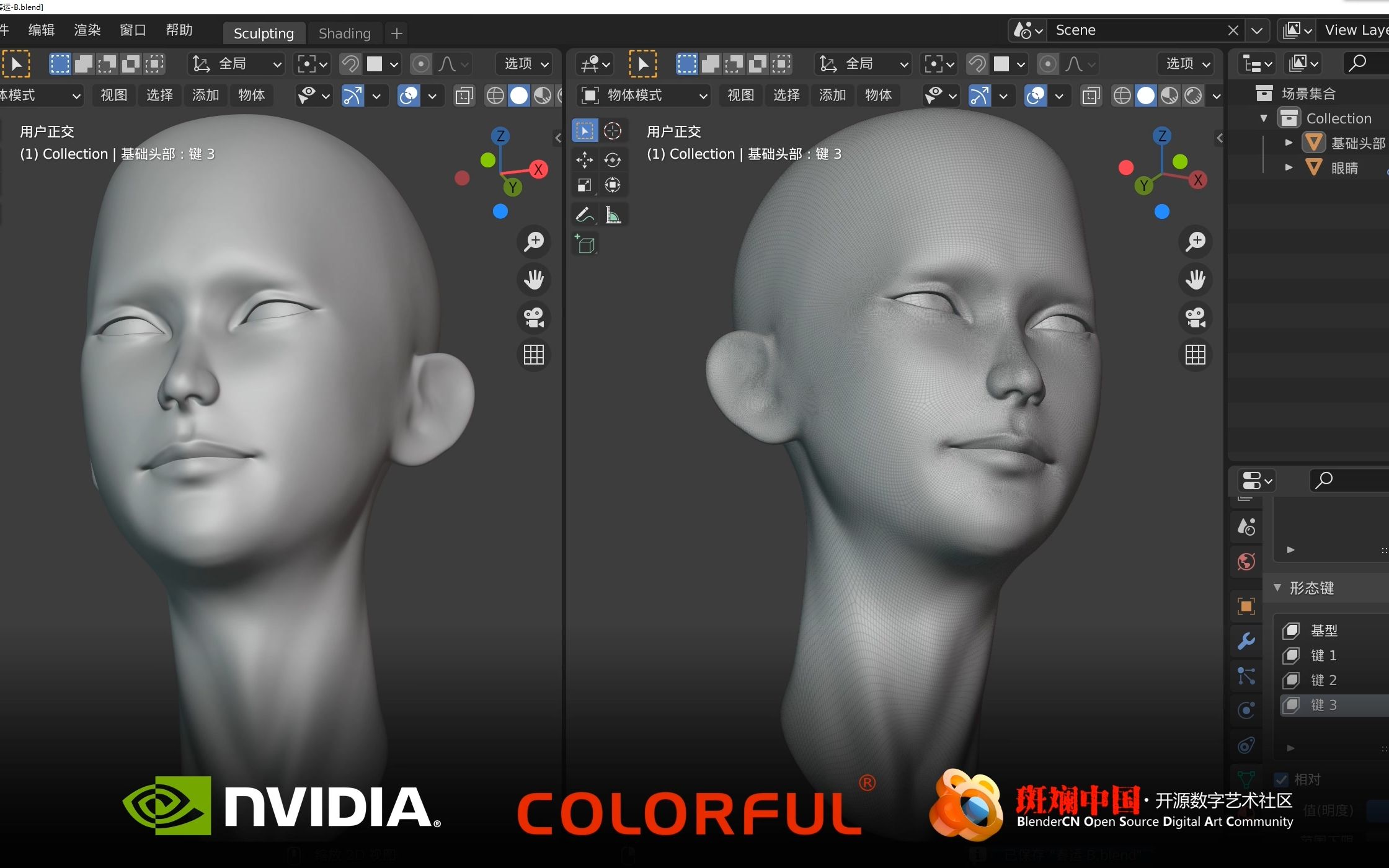Select the 键 2 shape key
The height and width of the screenshot is (868, 1389).
click(1334, 680)
